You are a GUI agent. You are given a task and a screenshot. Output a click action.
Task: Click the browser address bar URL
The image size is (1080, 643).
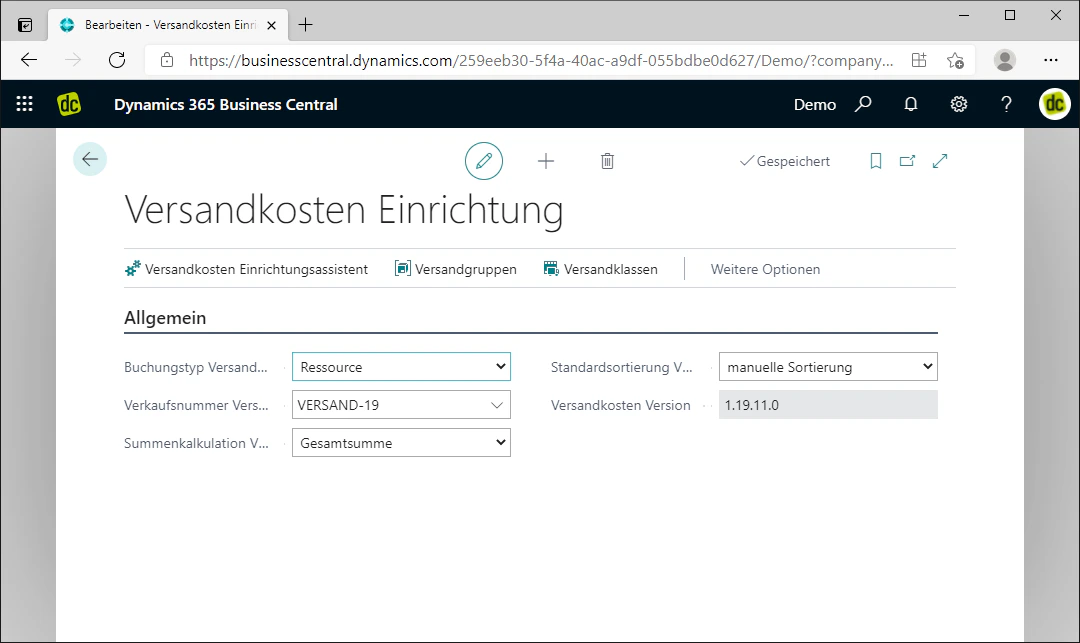(x=541, y=61)
